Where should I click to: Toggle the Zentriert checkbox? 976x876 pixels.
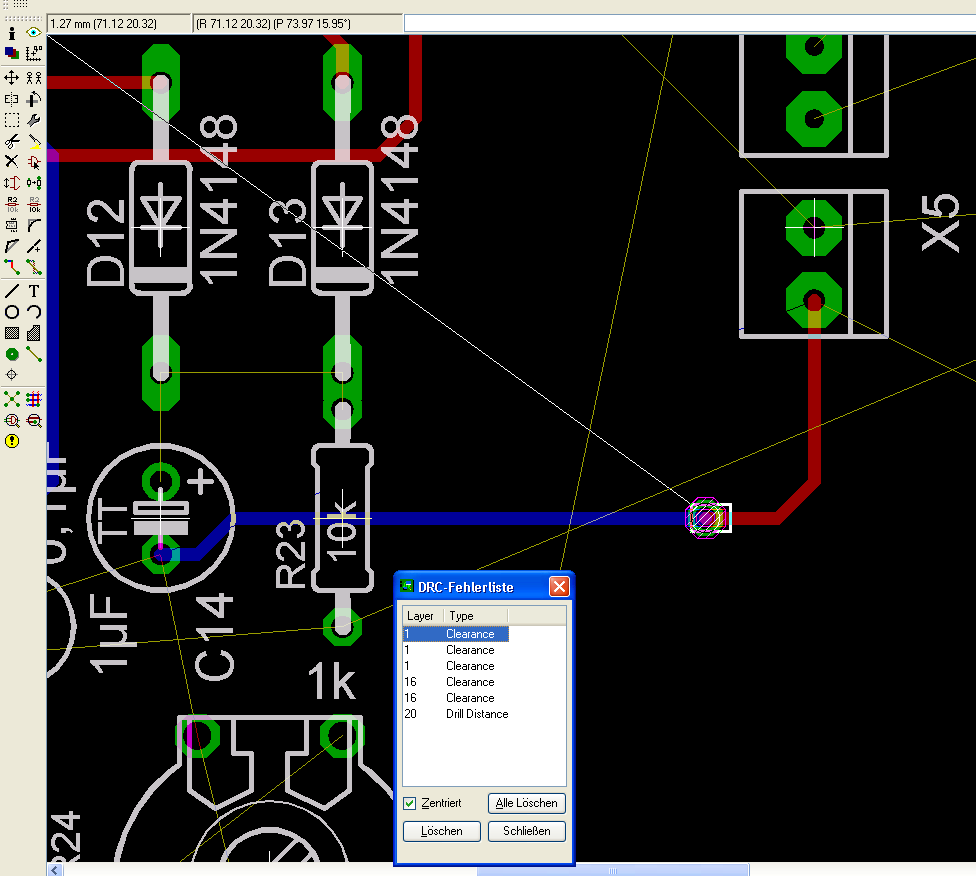click(410, 803)
